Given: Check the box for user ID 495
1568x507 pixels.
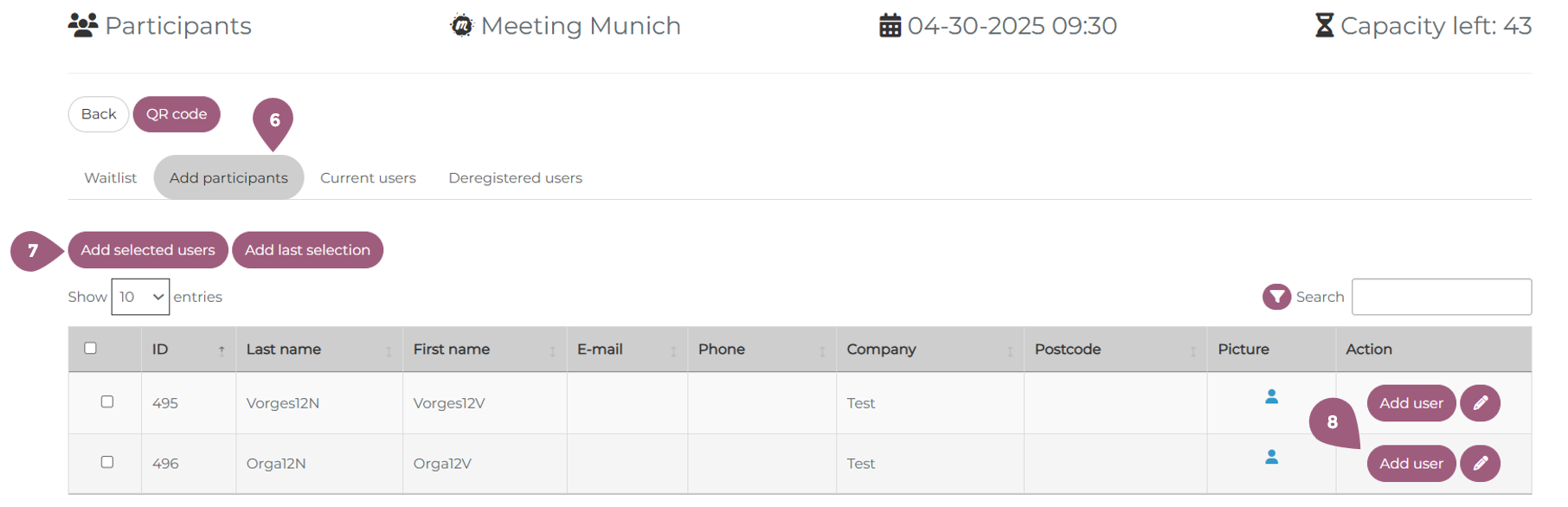Looking at the screenshot, I should 107,402.
